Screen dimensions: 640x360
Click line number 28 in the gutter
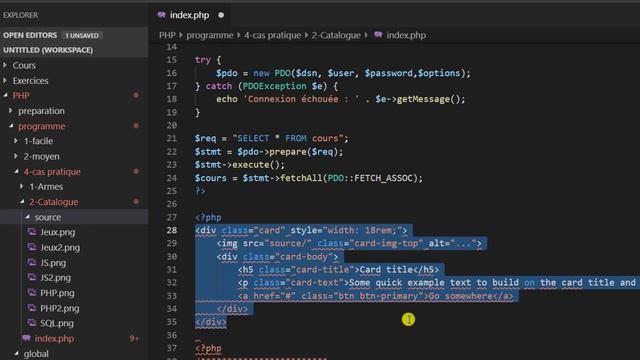tap(172, 230)
